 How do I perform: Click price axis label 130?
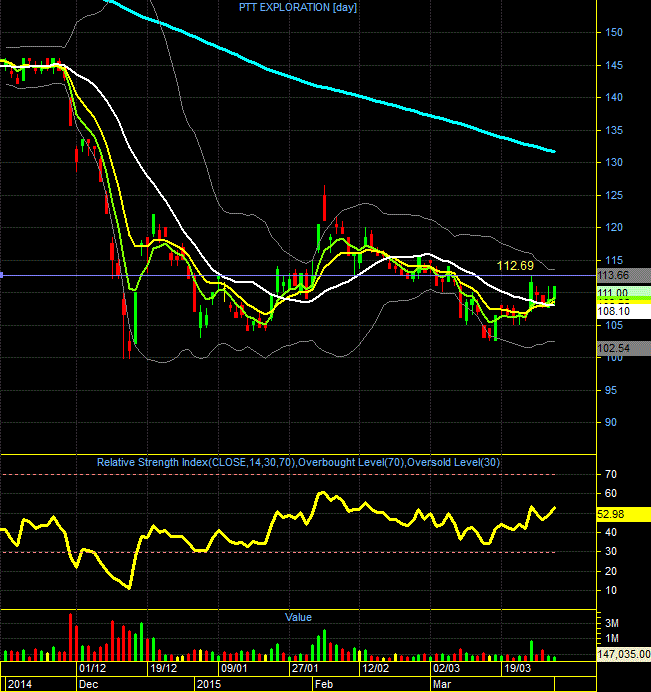[614, 162]
